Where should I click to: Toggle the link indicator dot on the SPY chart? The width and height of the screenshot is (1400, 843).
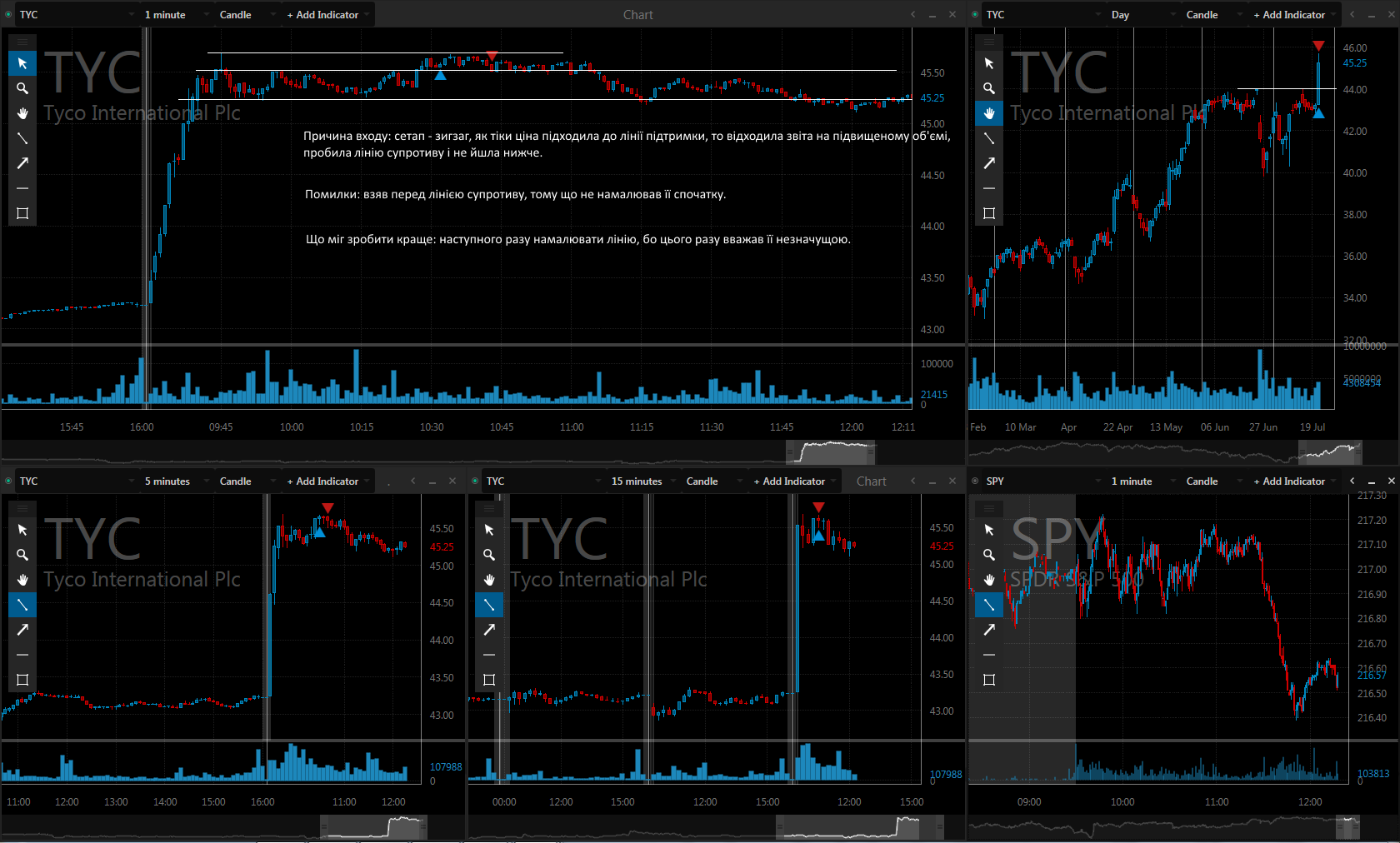(975, 481)
